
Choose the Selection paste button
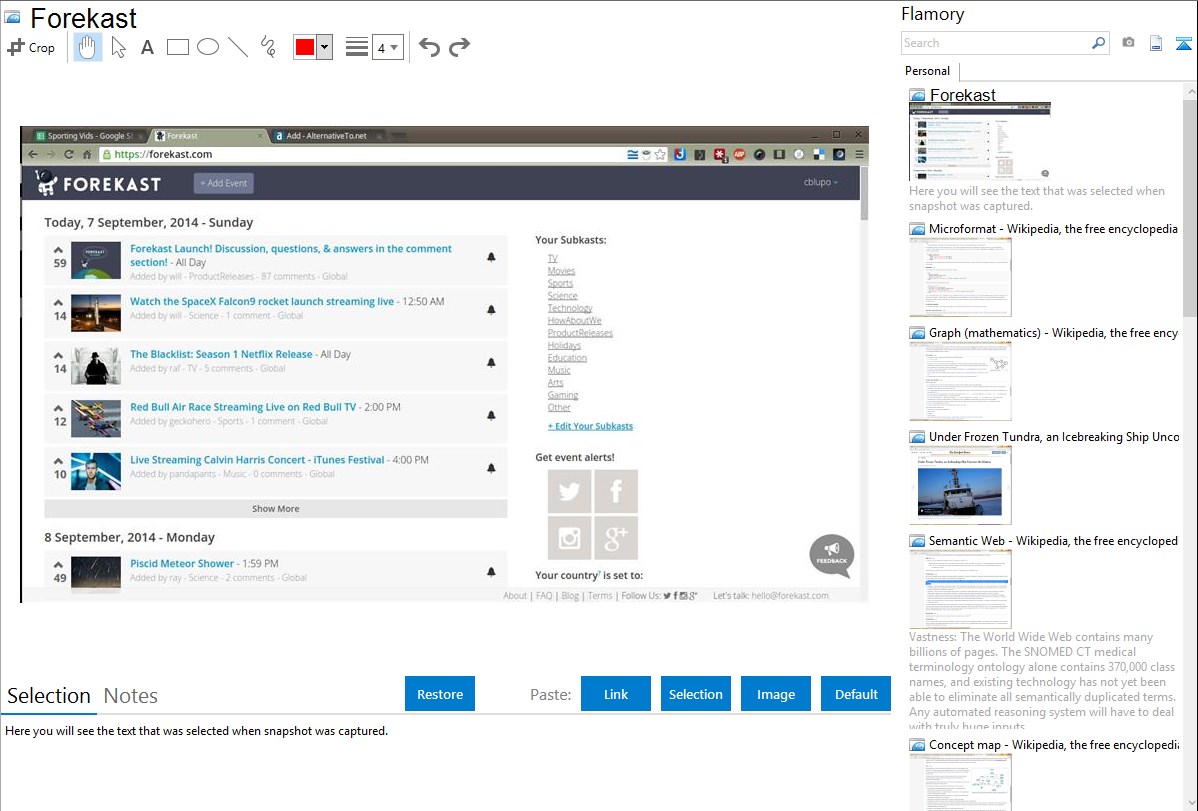tap(695, 694)
